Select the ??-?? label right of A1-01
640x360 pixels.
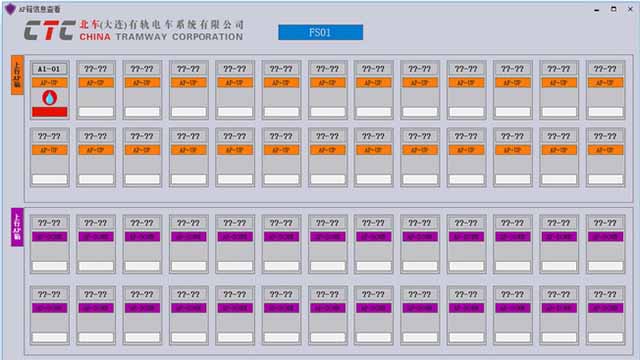point(96,69)
